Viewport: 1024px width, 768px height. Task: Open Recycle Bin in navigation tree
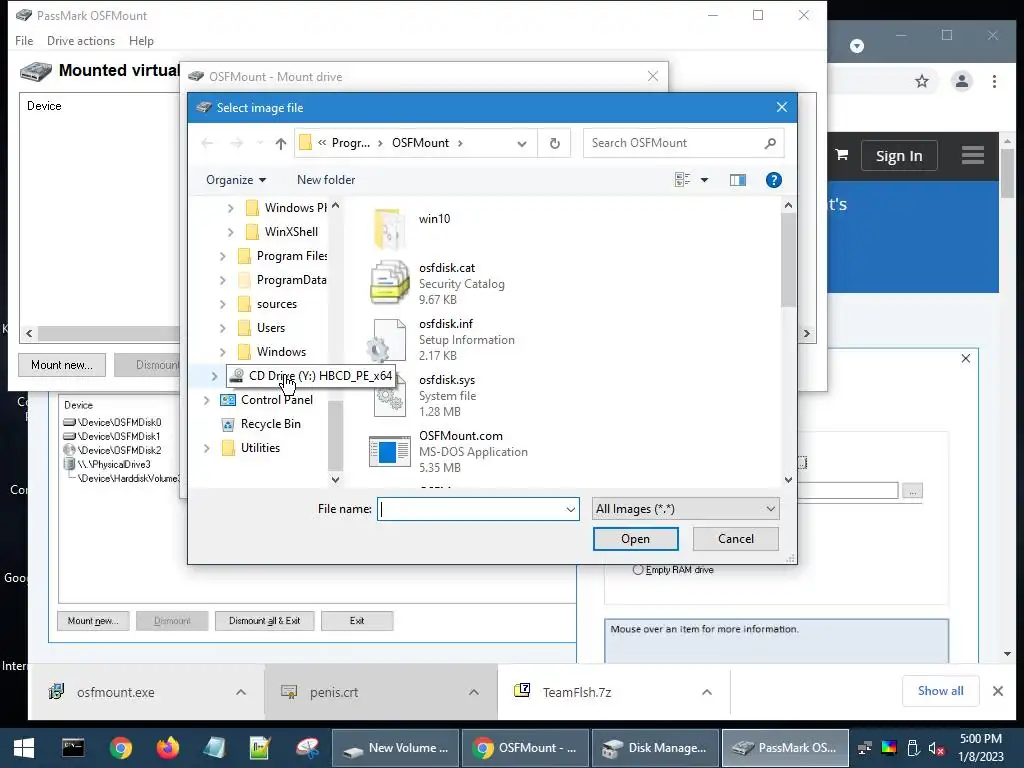[x=270, y=424]
